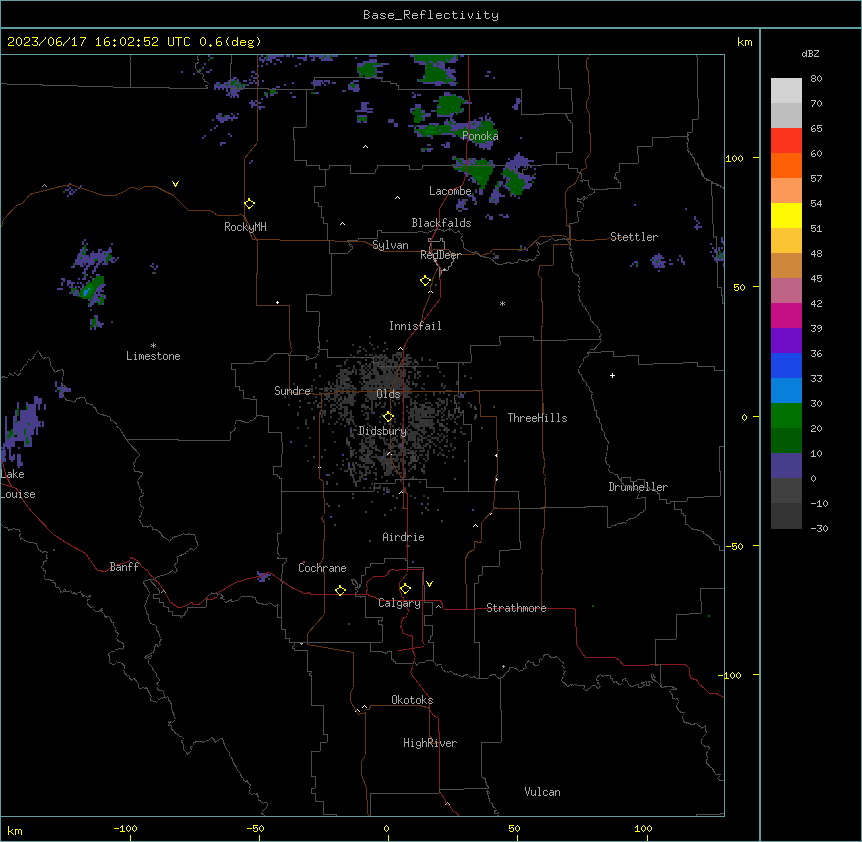
Task: Click the Banff label on the map
Action: (x=124, y=567)
